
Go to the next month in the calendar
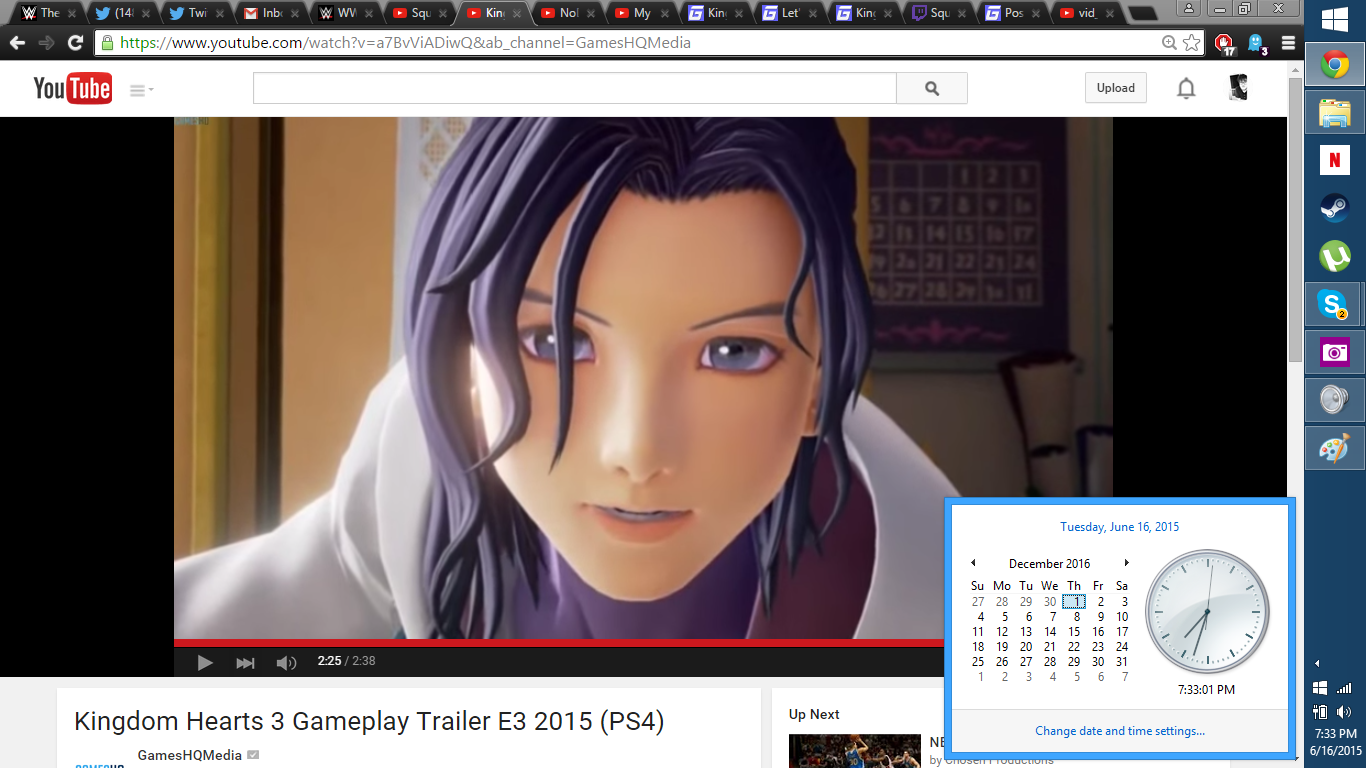[x=1127, y=563]
